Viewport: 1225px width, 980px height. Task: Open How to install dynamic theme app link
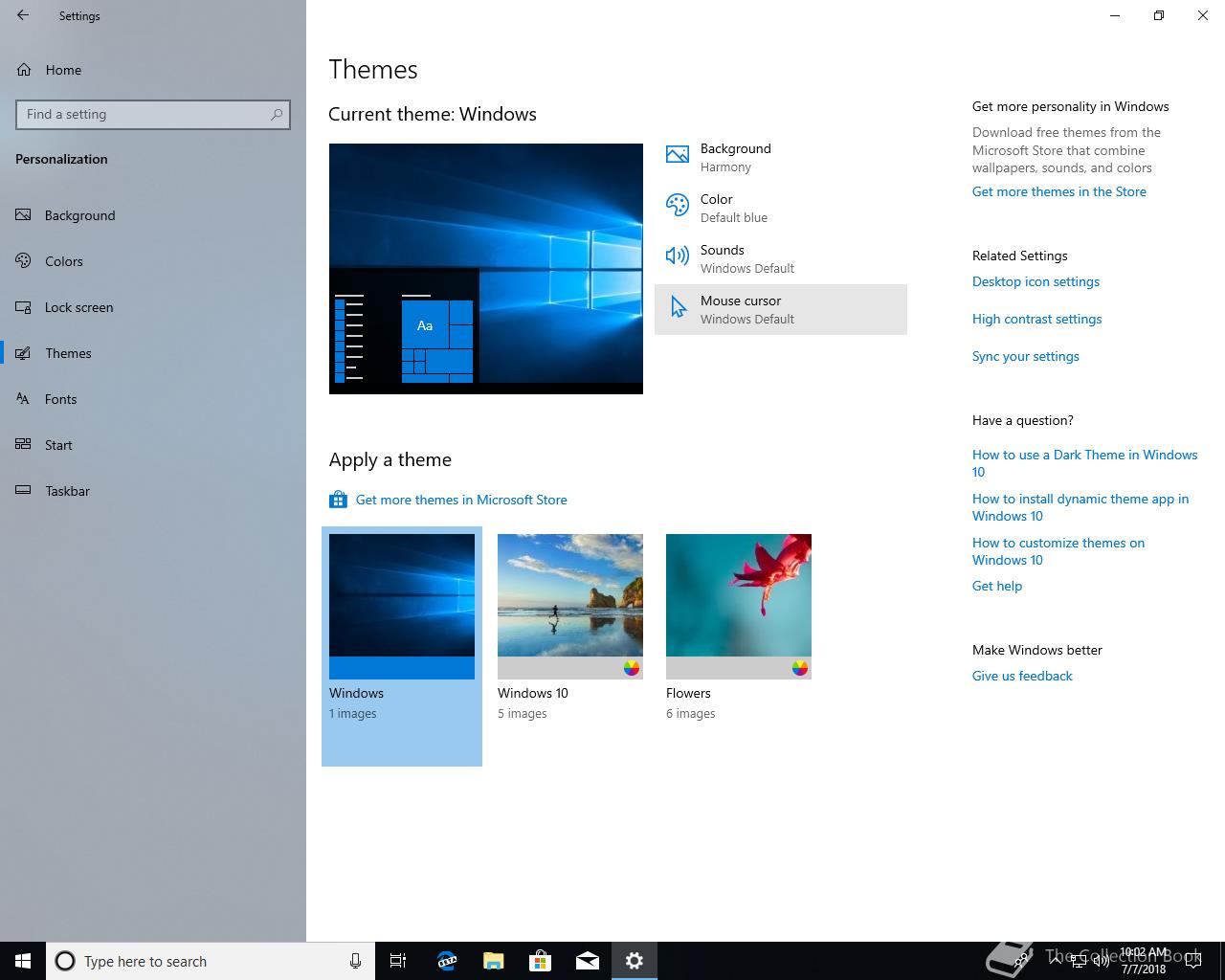click(x=1080, y=507)
